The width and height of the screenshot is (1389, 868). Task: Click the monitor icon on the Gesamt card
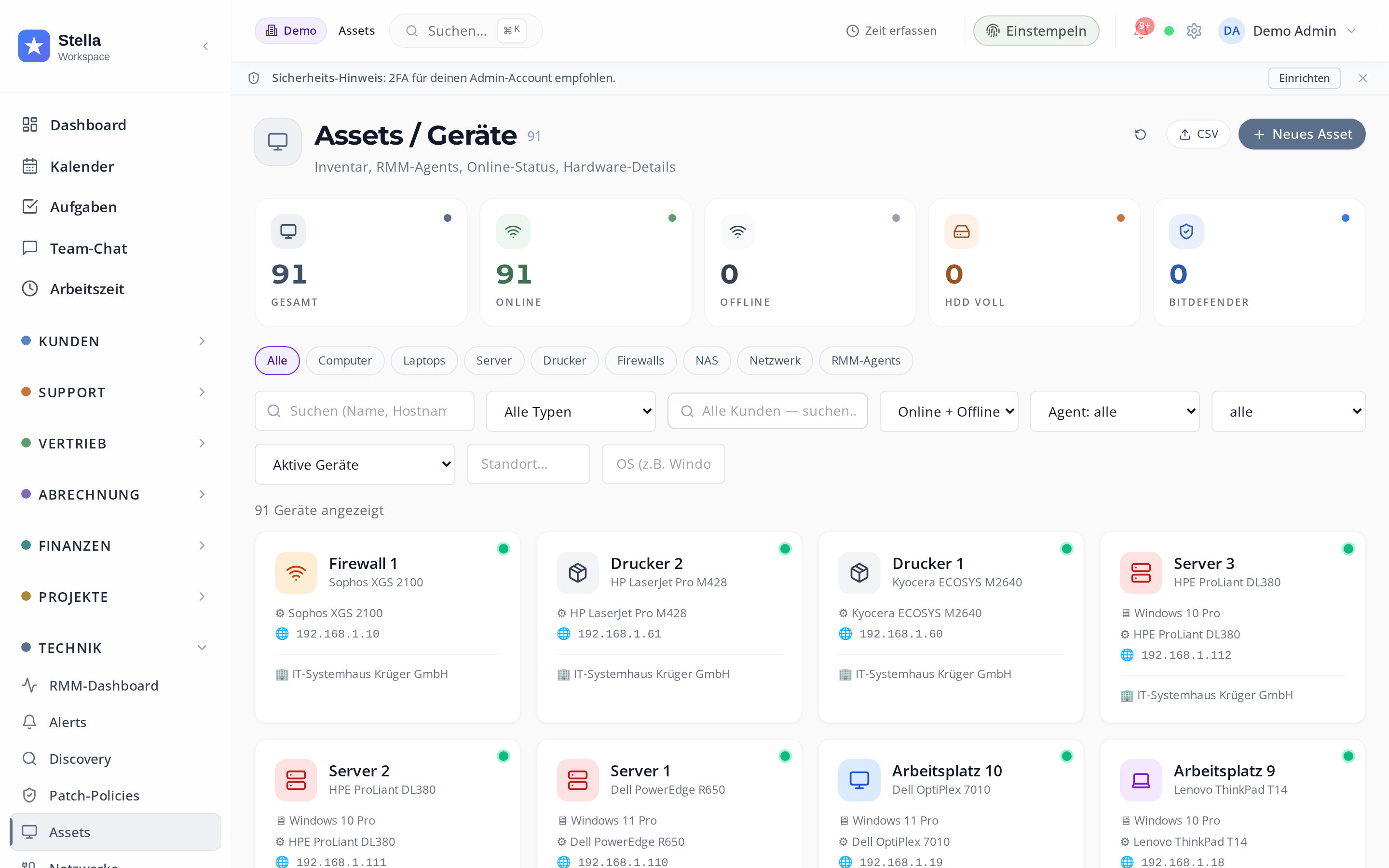288,231
